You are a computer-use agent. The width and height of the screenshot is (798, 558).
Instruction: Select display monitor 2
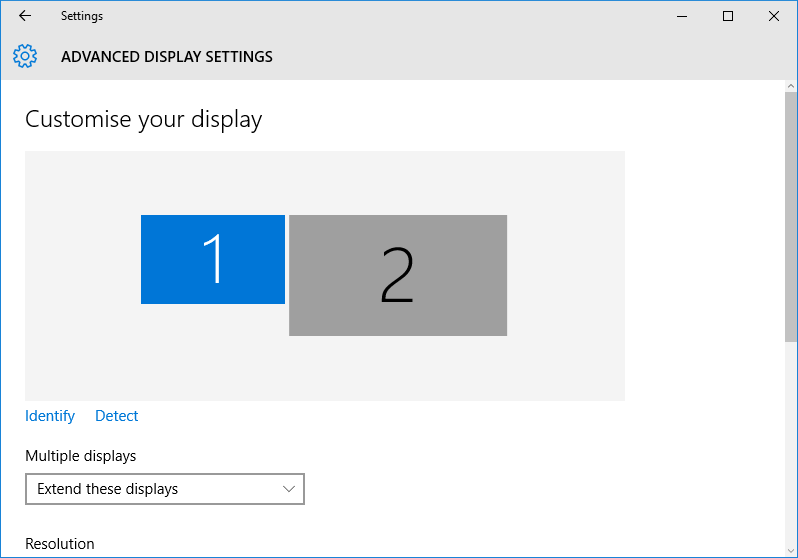click(x=398, y=275)
